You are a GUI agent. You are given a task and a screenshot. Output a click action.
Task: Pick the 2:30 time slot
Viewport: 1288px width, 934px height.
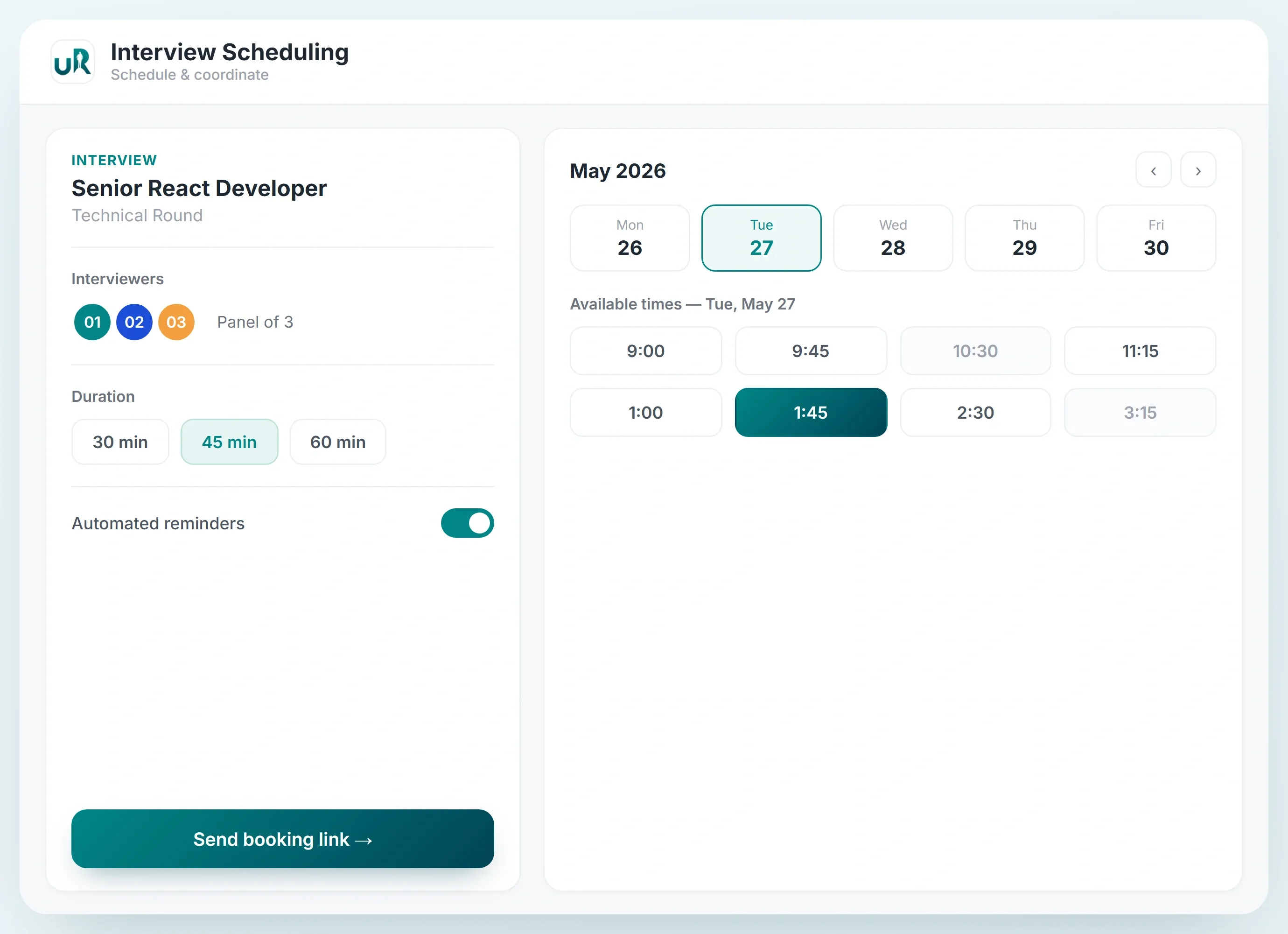pyautogui.click(x=976, y=413)
